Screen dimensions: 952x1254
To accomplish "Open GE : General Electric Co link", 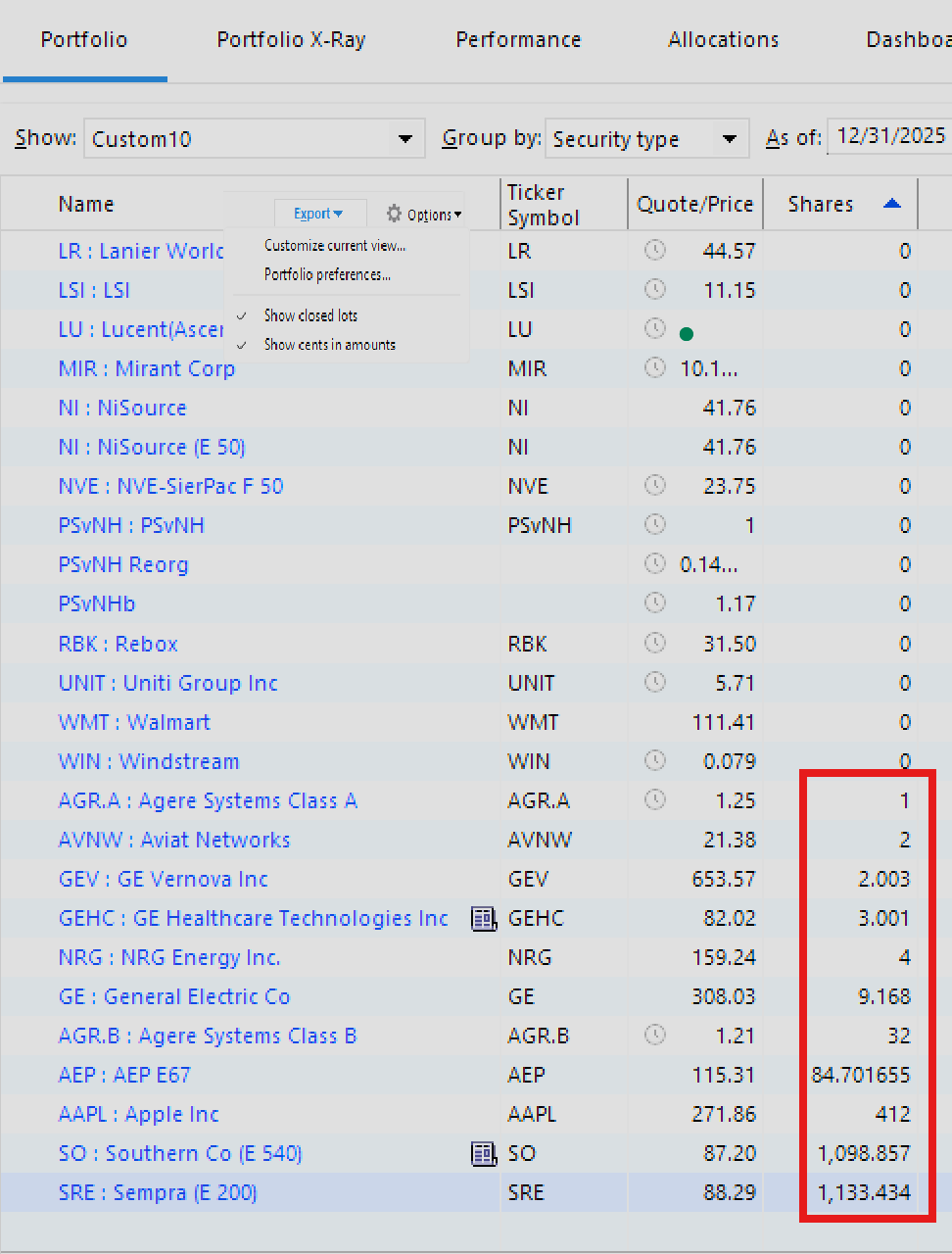I will (174, 996).
